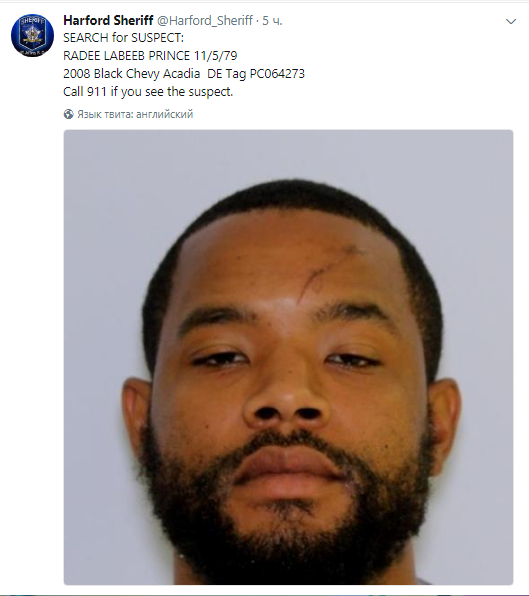This screenshot has height=596, width=529.
Task: Click the sheriff badge star in avatar
Action: point(32,35)
